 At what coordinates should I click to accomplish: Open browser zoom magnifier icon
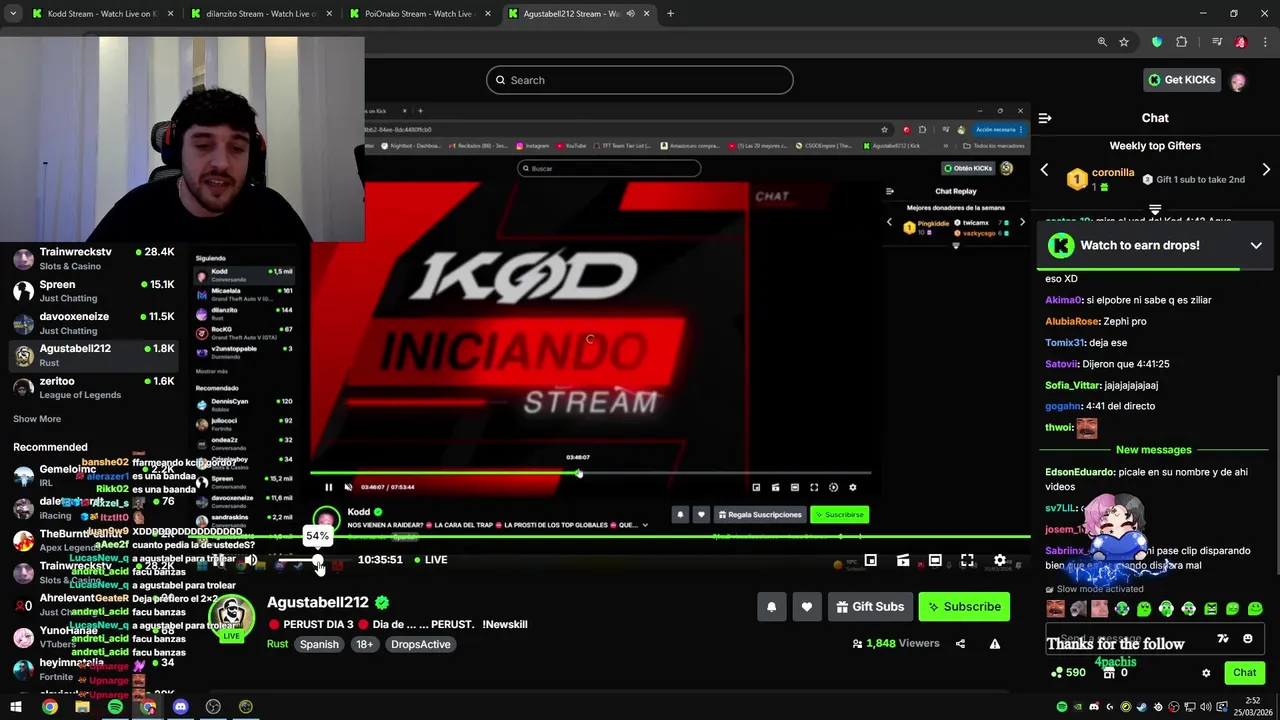point(1102,42)
